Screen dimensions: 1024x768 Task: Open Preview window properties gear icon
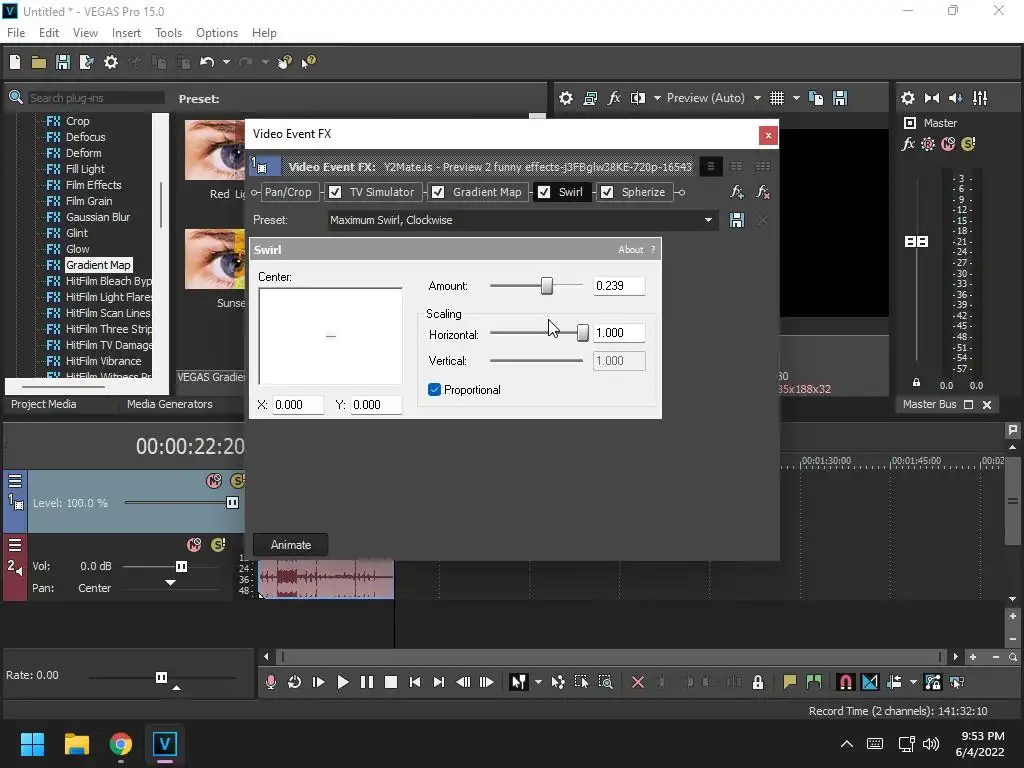pos(566,98)
